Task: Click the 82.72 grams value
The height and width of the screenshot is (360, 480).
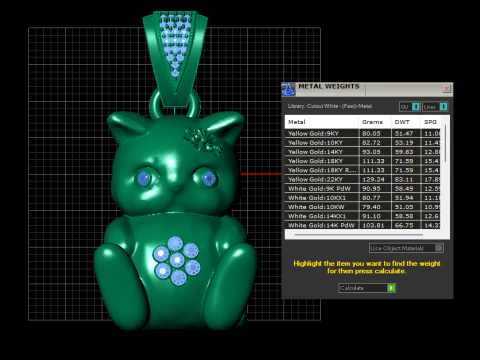Action: pos(371,143)
